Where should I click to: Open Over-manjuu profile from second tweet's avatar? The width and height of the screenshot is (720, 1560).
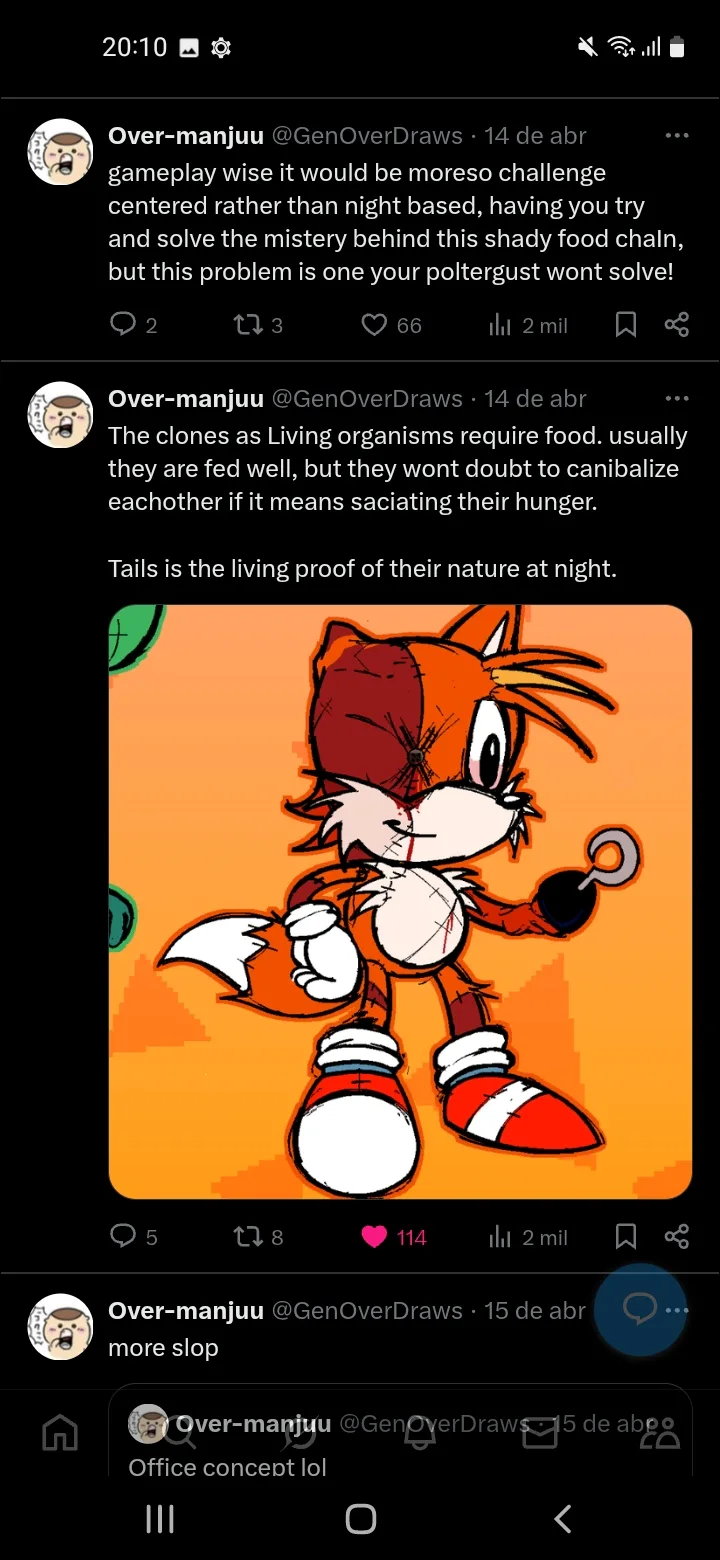60,415
